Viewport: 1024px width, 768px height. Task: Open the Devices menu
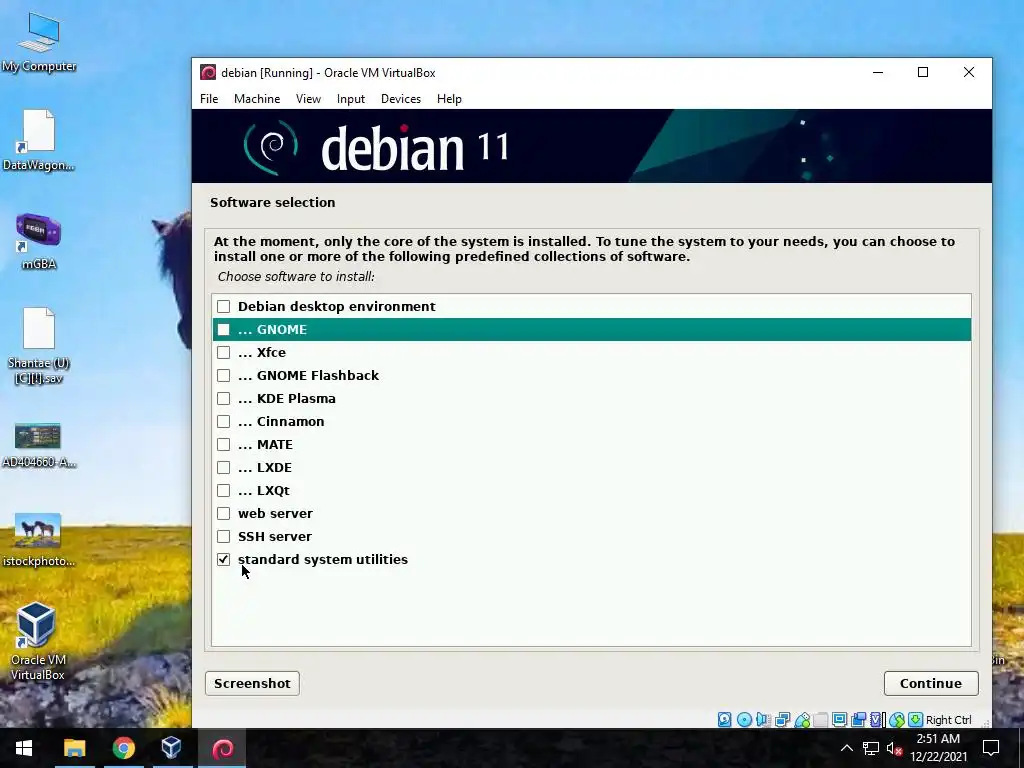(401, 99)
